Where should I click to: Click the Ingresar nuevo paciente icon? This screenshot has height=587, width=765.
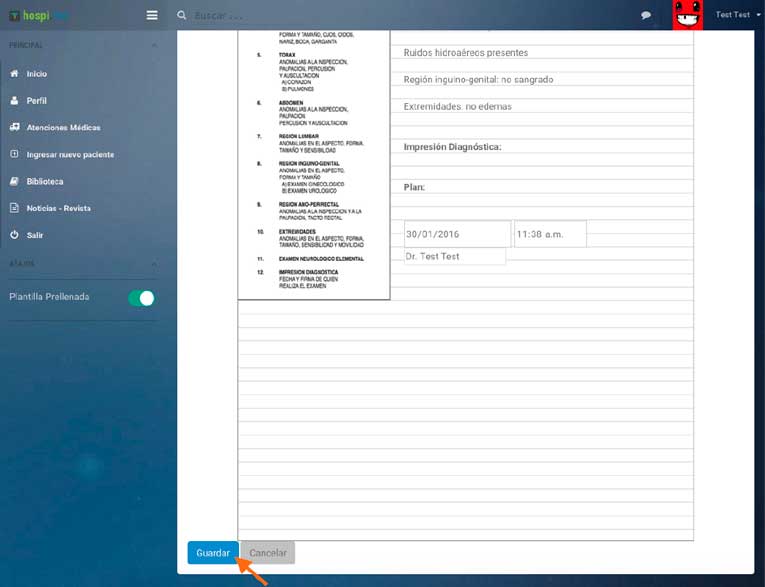click(x=14, y=155)
